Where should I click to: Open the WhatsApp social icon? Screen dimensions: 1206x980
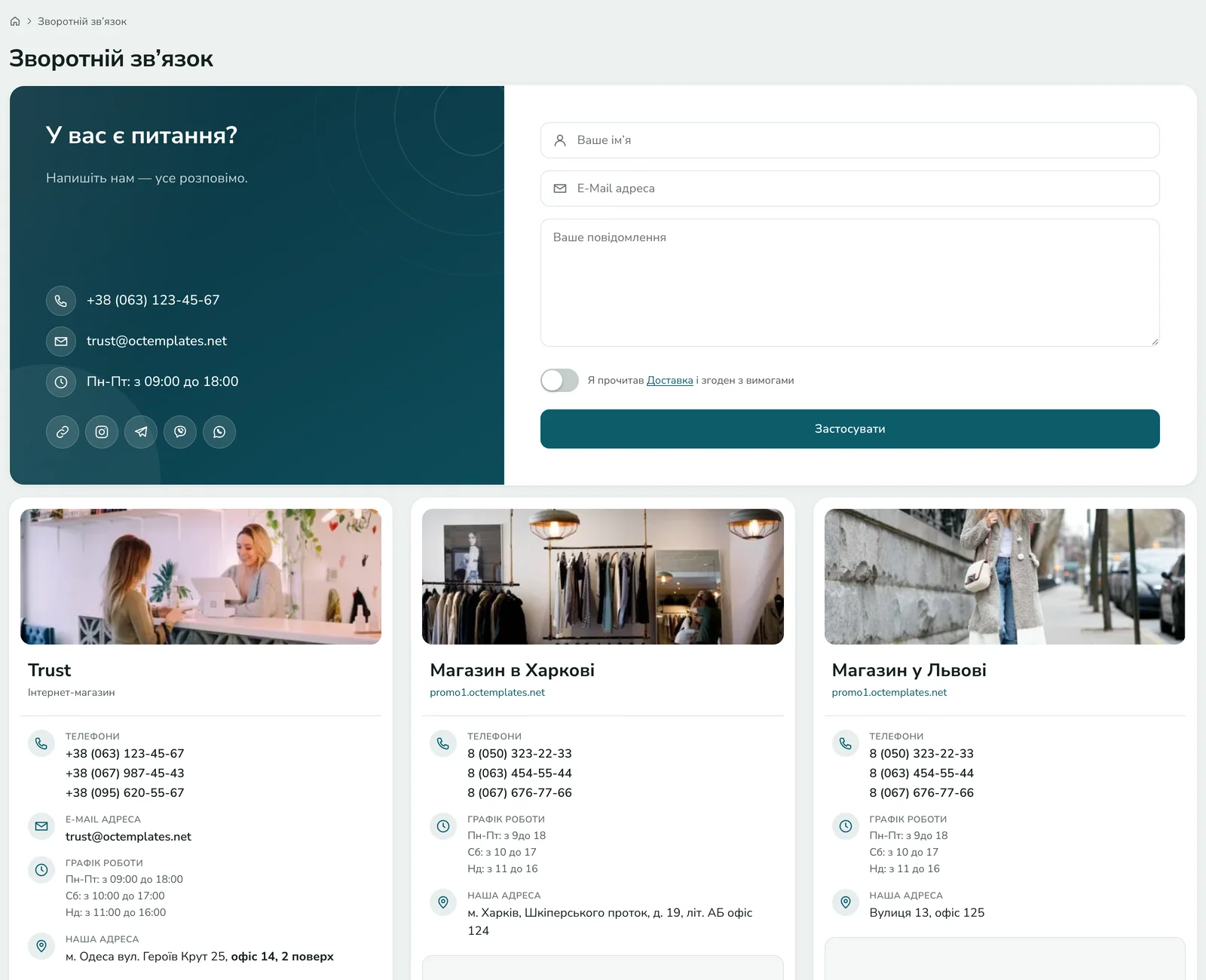[x=219, y=432]
